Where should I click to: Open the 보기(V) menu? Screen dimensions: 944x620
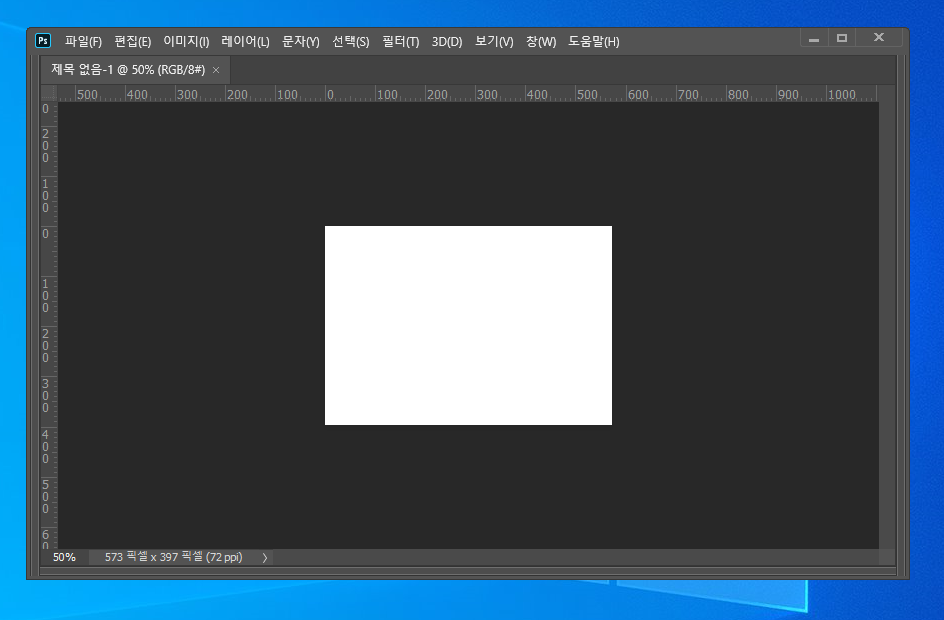point(494,42)
